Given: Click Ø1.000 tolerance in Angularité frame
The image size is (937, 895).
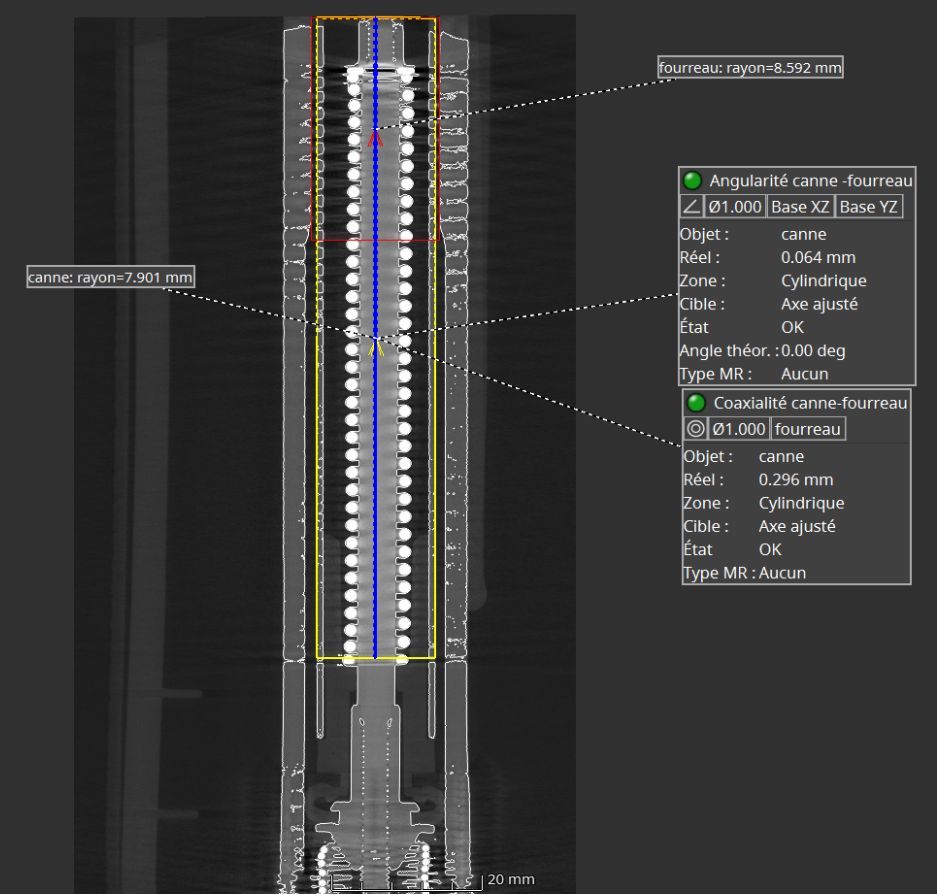Looking at the screenshot, I should coord(735,207).
